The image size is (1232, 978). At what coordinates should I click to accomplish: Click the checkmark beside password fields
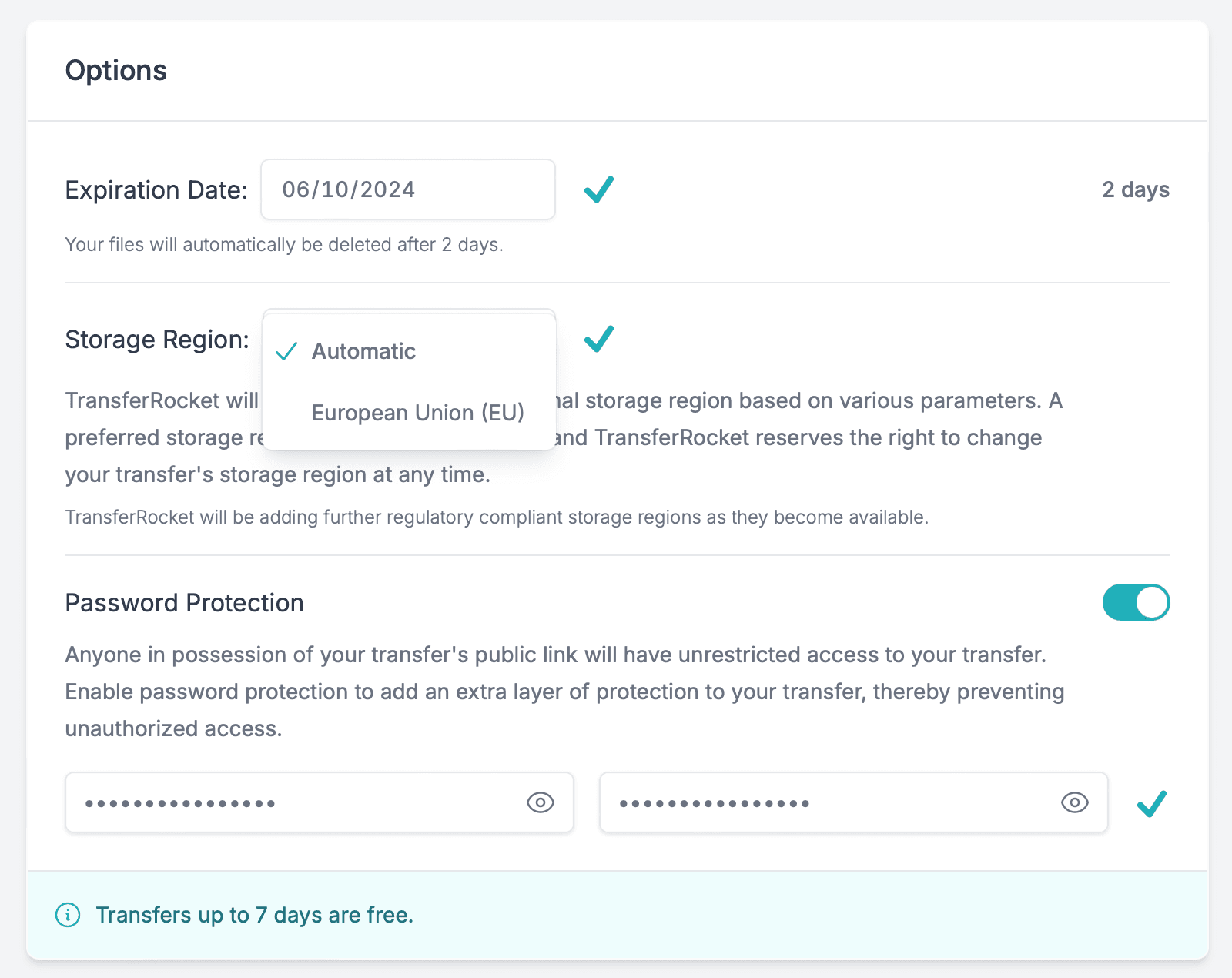1152,803
